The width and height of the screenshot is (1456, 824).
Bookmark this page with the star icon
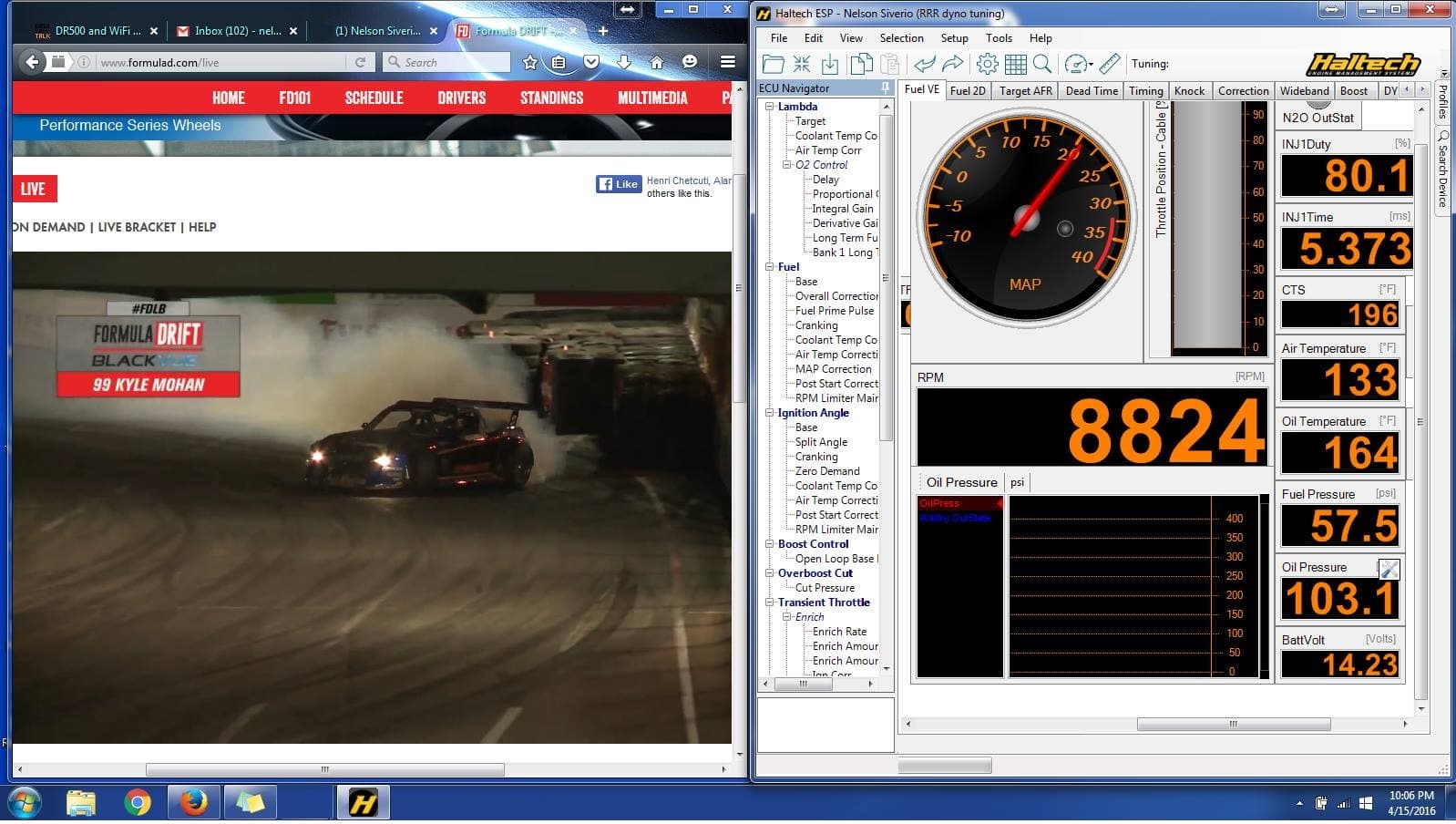530,62
